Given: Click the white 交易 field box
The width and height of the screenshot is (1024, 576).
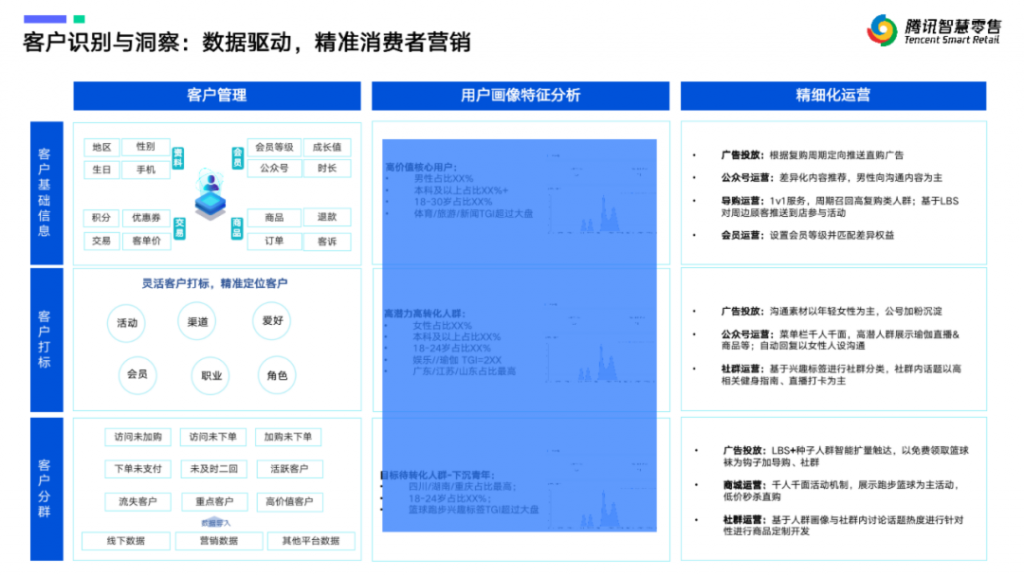Looking at the screenshot, I should pos(101,240).
